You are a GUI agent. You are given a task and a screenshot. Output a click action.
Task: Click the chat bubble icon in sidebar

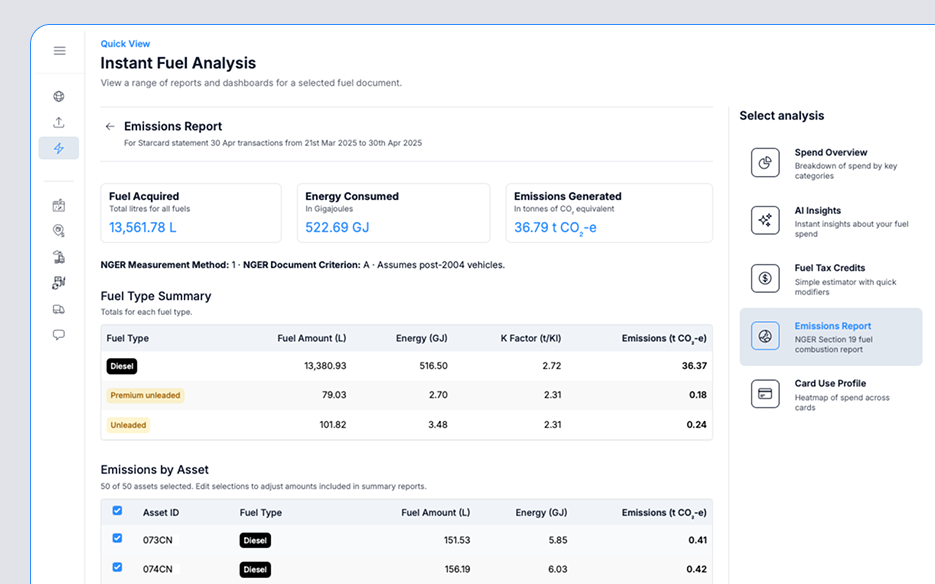click(x=59, y=335)
